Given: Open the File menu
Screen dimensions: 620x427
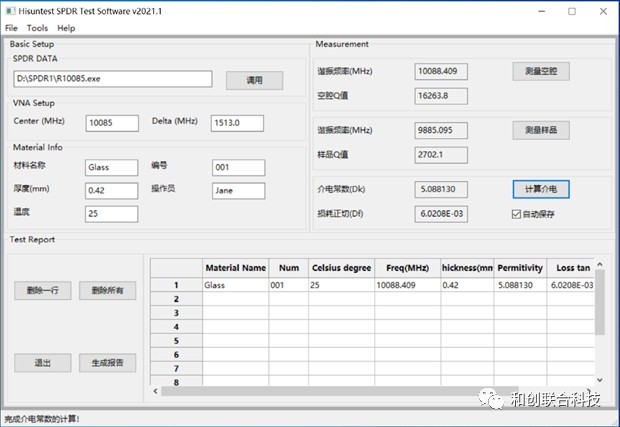Looking at the screenshot, I should tap(11, 28).
